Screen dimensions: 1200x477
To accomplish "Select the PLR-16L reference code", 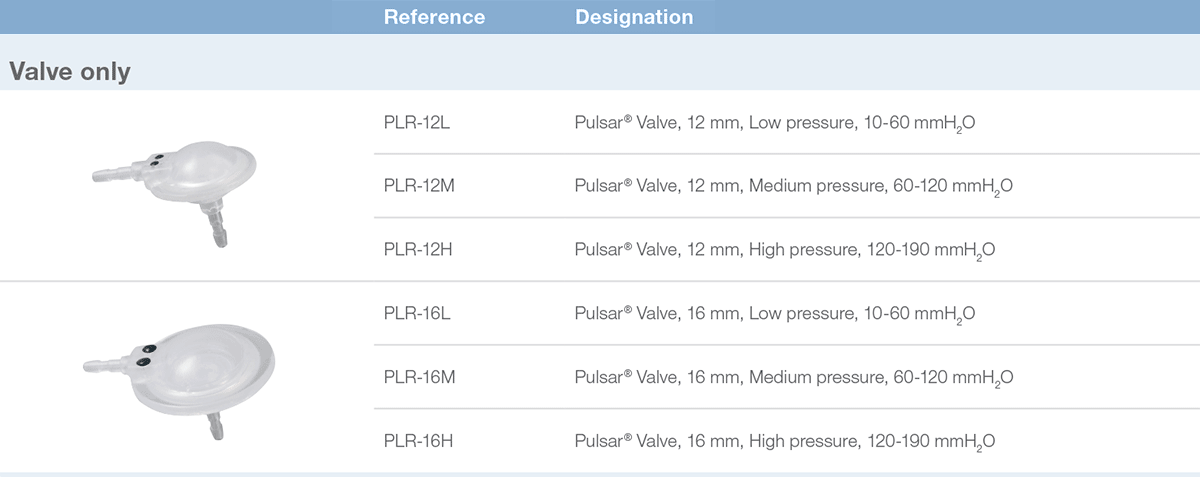I will pyautogui.click(x=416, y=313).
